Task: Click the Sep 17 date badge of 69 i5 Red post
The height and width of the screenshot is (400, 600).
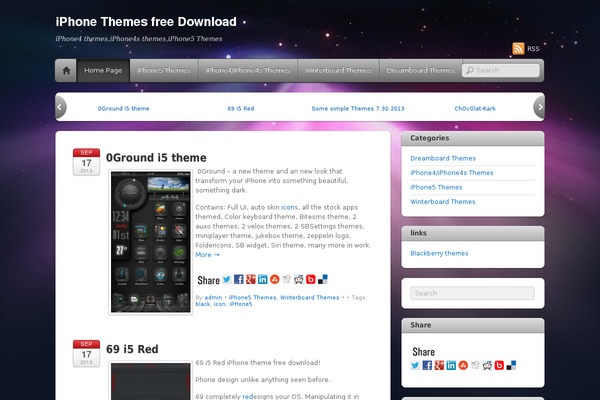Action: [x=86, y=353]
